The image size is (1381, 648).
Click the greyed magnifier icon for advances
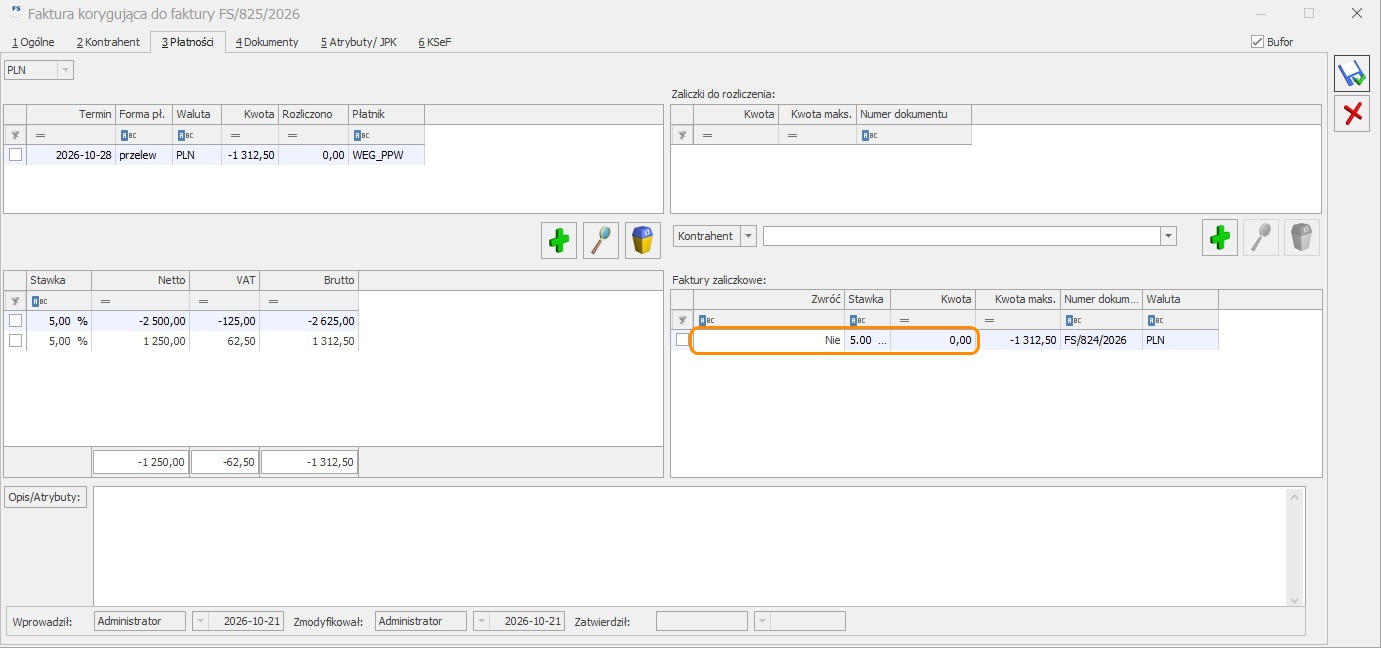tap(1261, 237)
